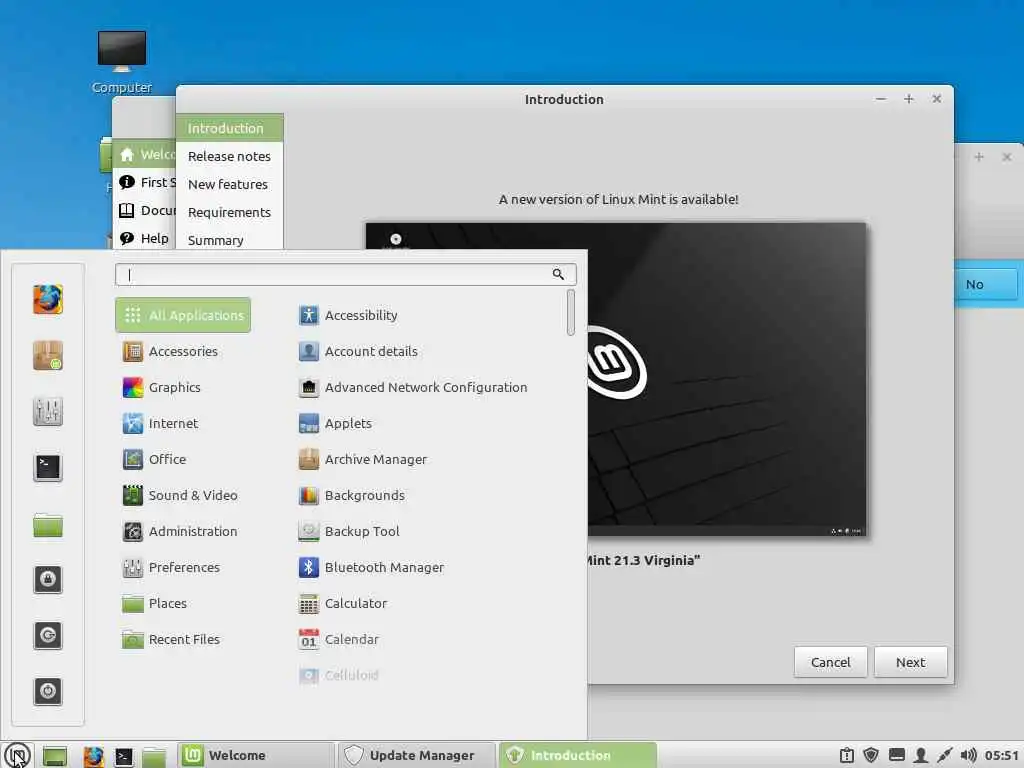Switch to Welcome window in taskbar

click(x=255, y=756)
